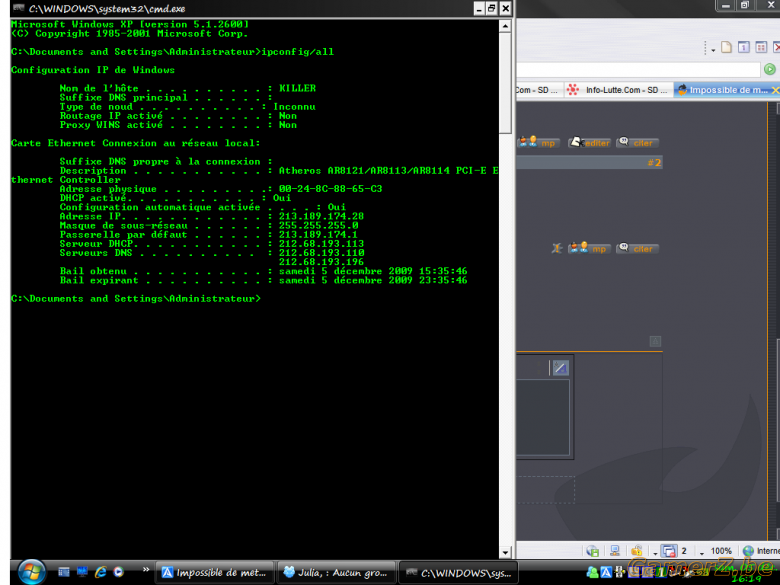This screenshot has height=585, width=780.
Task: Click DNS server '212.68.193.196' text
Action: tap(321, 262)
